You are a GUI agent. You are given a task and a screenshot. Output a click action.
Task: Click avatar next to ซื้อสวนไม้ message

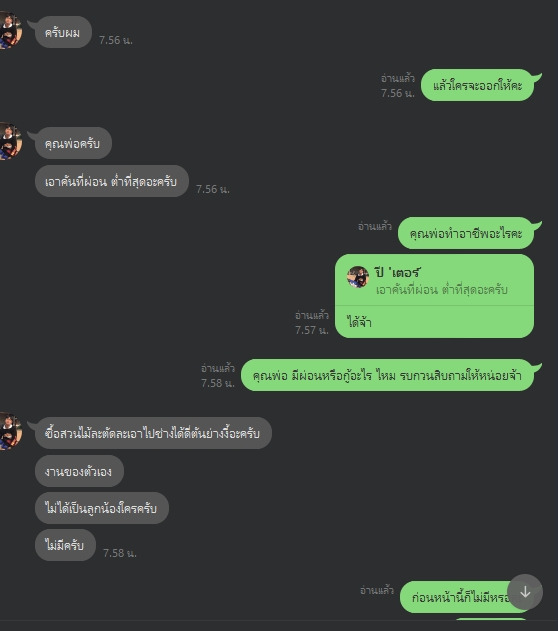pos(10,431)
